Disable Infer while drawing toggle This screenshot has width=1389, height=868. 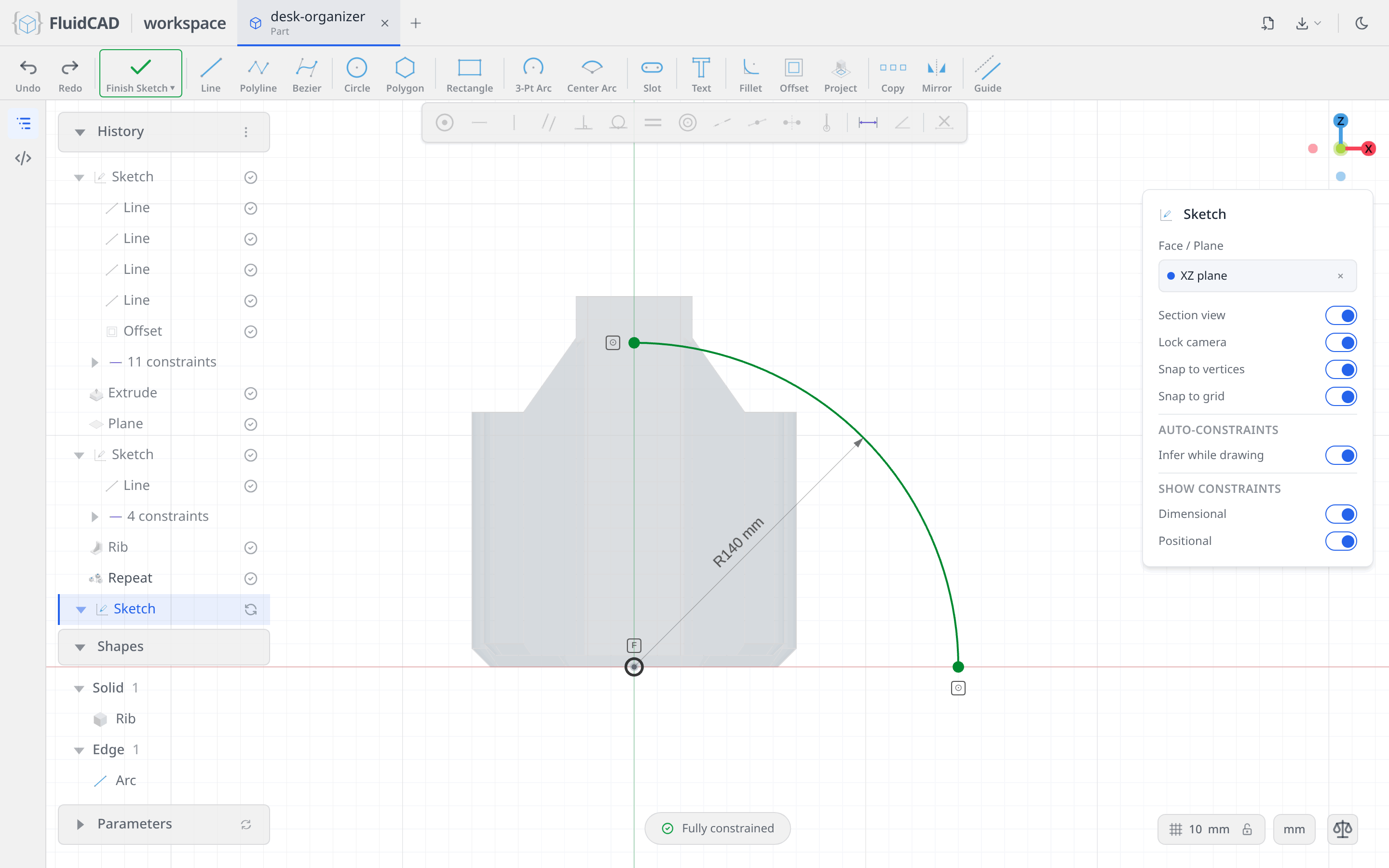1341,455
